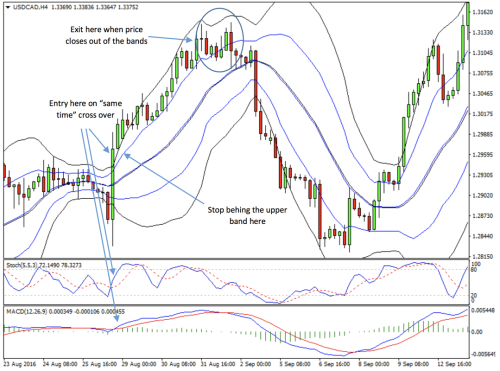
Task: Click the MACD 0.00 axis level label
Action: coord(476,332)
